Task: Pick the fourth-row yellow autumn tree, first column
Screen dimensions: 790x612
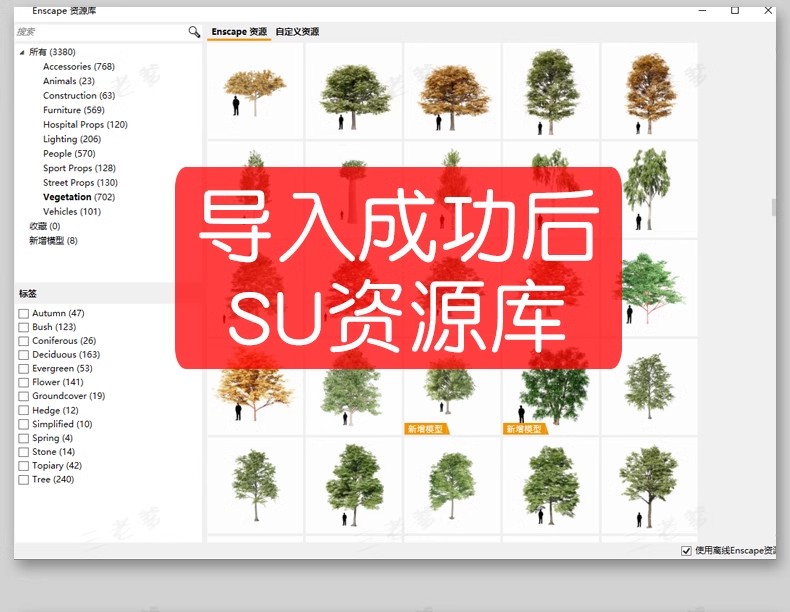Action: tap(255, 398)
